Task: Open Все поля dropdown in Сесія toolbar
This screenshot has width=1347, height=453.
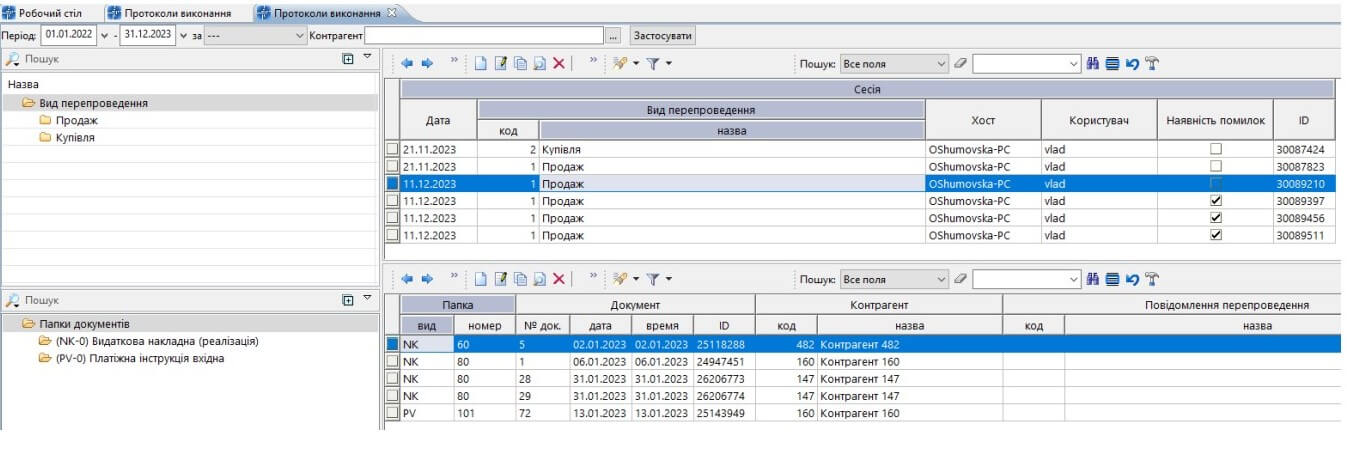Action: click(x=942, y=63)
